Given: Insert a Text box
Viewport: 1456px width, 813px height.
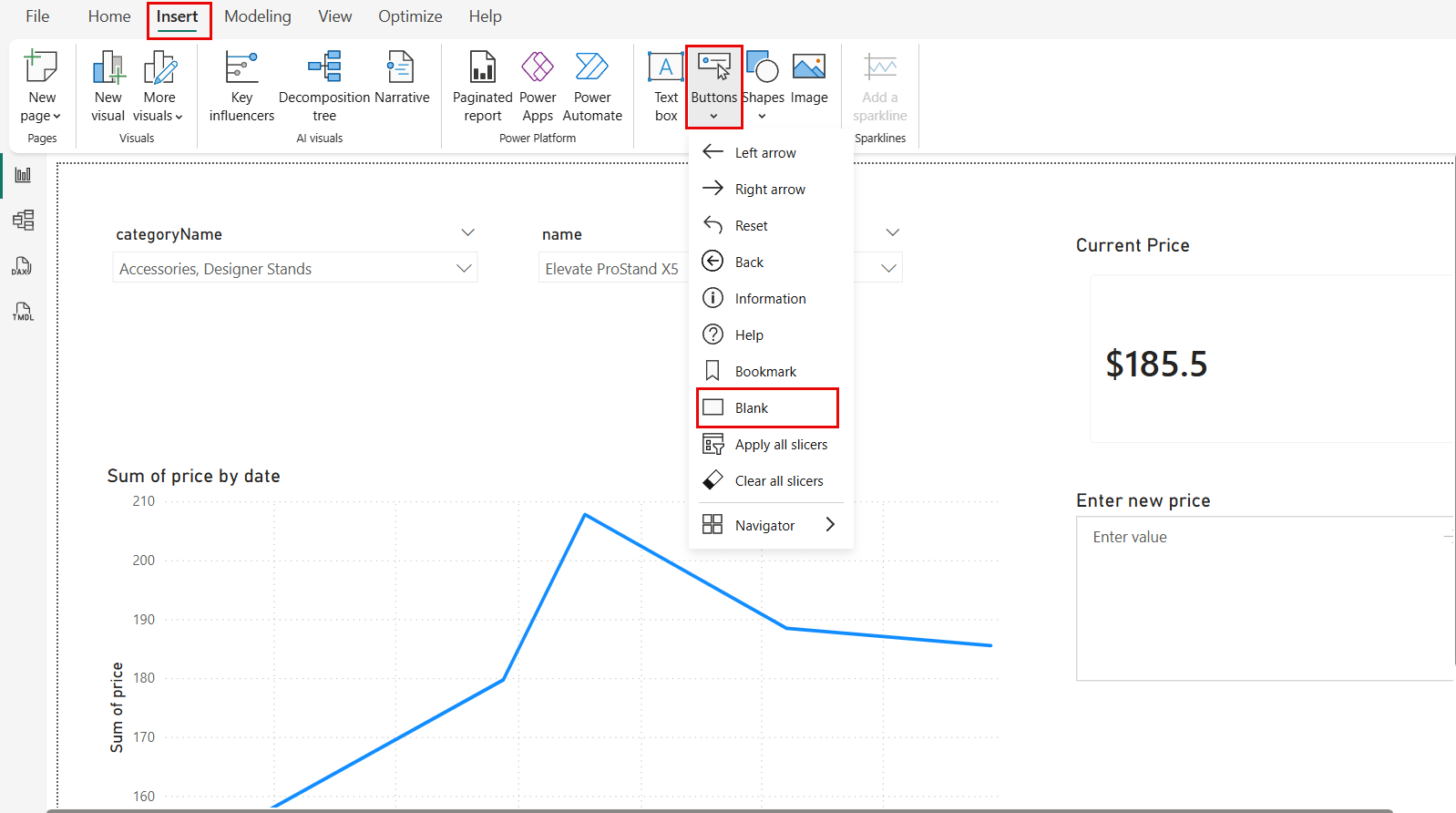Looking at the screenshot, I should point(666,87).
